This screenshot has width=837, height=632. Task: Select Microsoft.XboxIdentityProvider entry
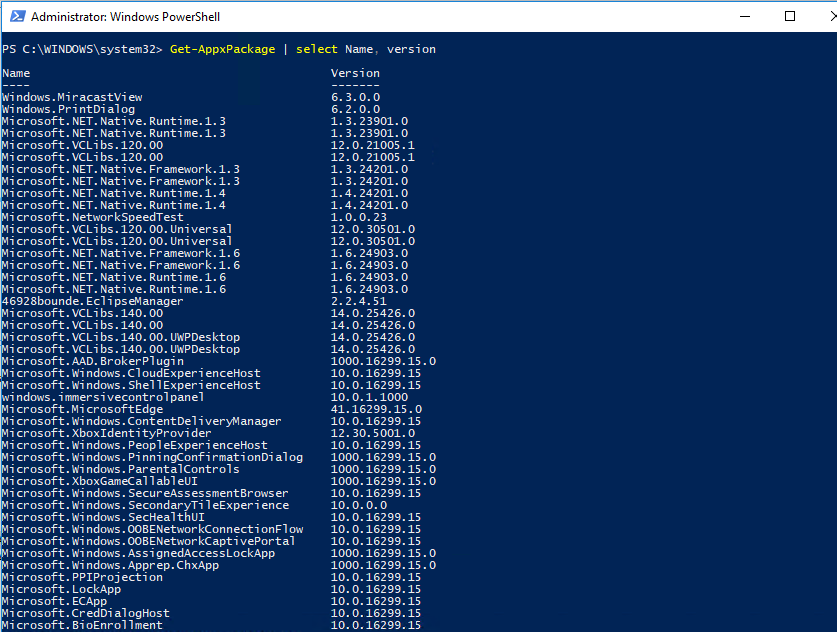click(x=107, y=433)
